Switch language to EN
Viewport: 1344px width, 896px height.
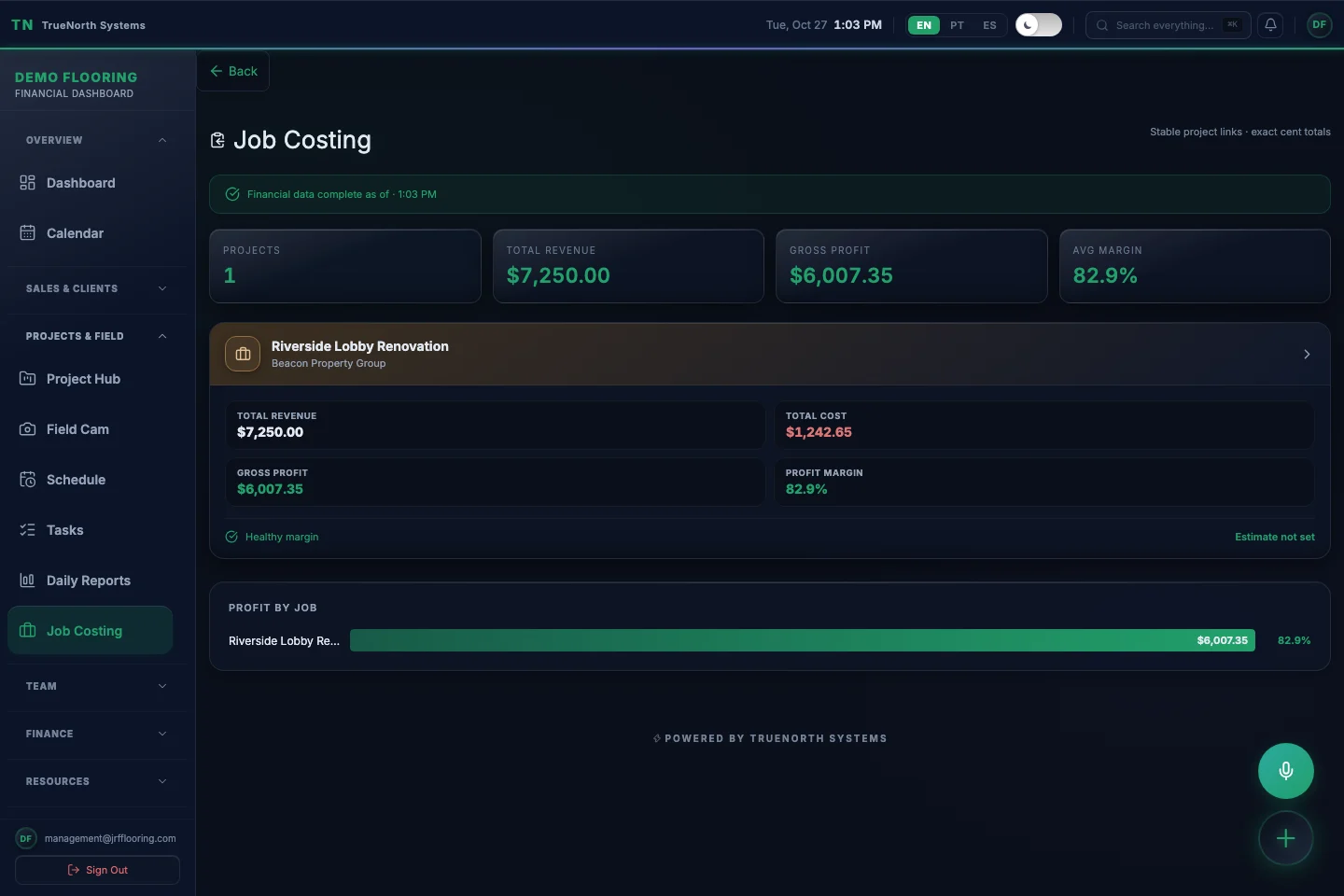(x=924, y=25)
